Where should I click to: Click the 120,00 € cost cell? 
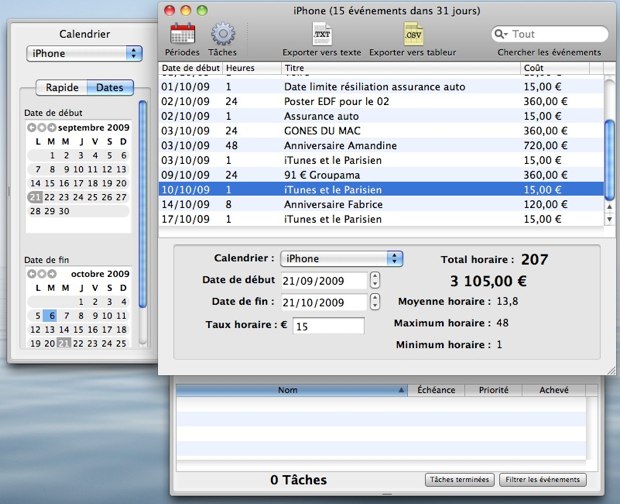point(545,204)
